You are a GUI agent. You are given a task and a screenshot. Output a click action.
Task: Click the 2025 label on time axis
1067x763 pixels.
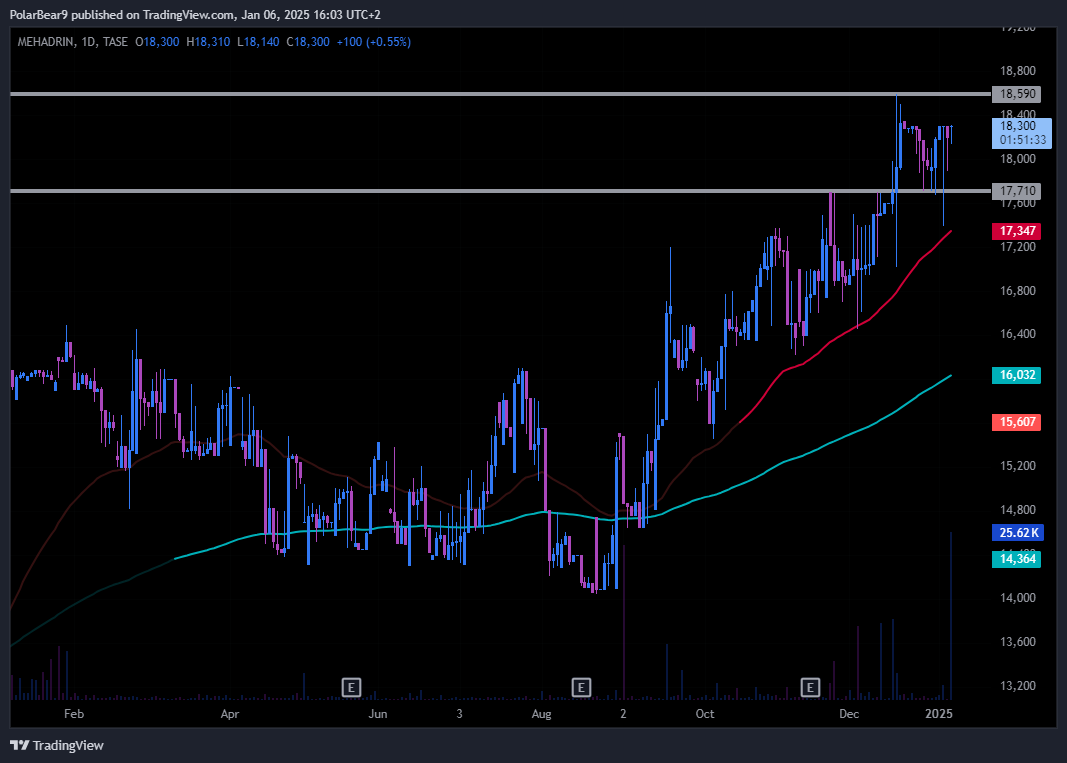pyautogui.click(x=939, y=714)
